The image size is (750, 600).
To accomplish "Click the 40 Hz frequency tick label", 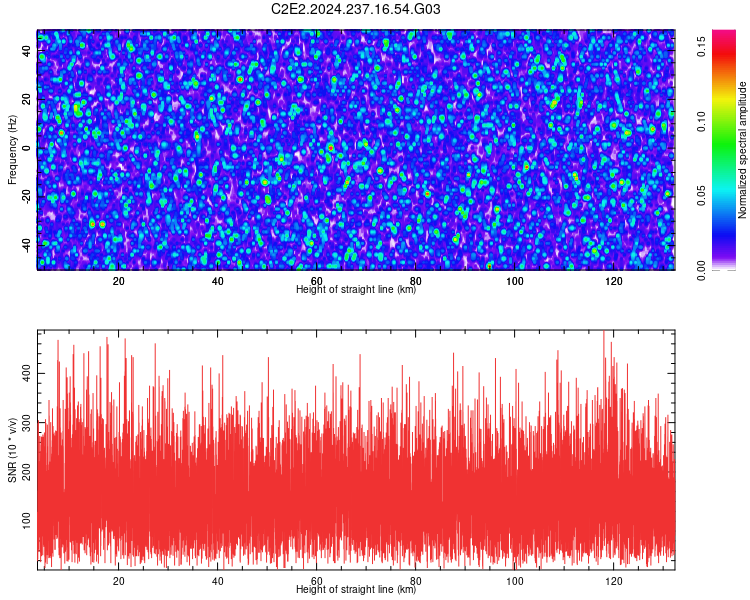I will (x=26, y=51).
